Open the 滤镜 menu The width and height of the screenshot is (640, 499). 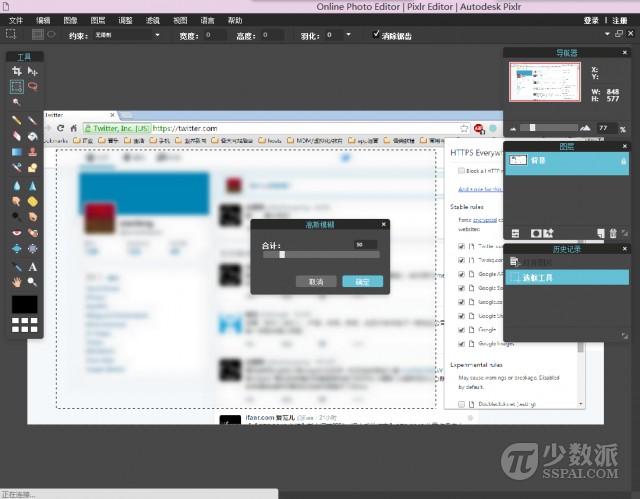point(153,20)
